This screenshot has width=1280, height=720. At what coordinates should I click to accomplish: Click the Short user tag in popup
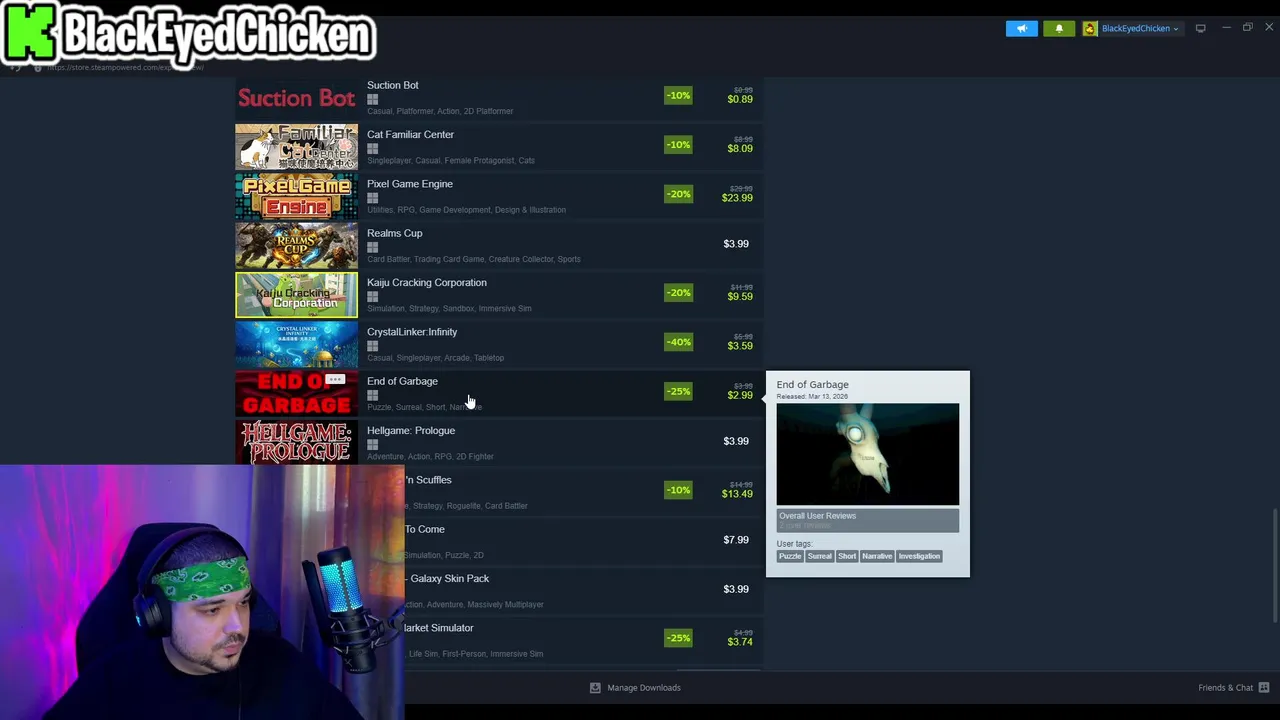coord(847,556)
